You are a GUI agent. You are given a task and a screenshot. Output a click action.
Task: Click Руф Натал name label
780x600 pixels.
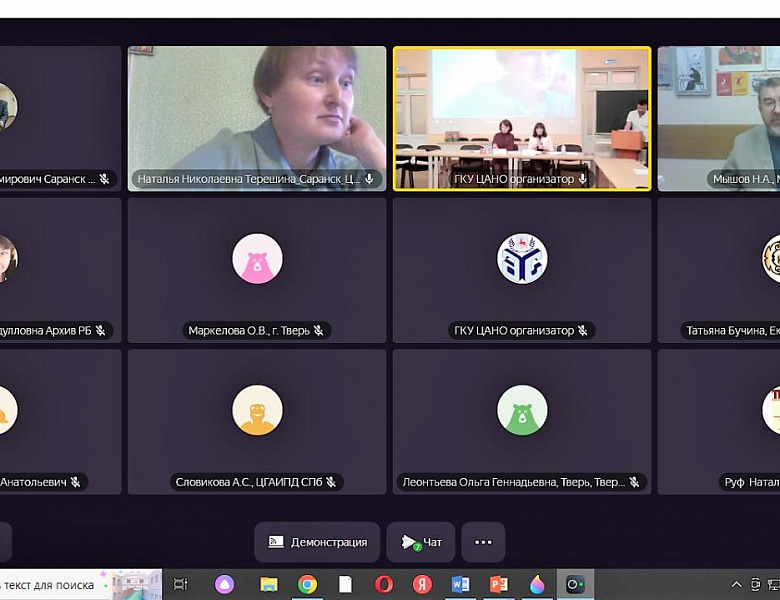(x=751, y=482)
